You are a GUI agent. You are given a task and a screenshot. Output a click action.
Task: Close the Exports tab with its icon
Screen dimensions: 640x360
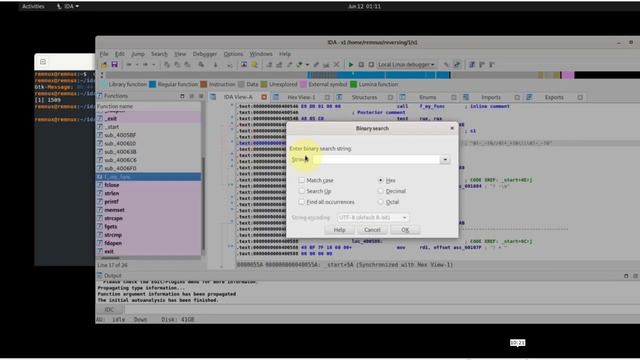(580, 97)
